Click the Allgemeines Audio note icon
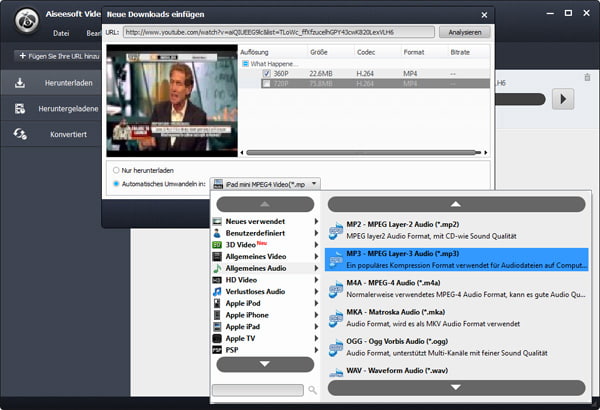600x410 pixels. coord(217,268)
